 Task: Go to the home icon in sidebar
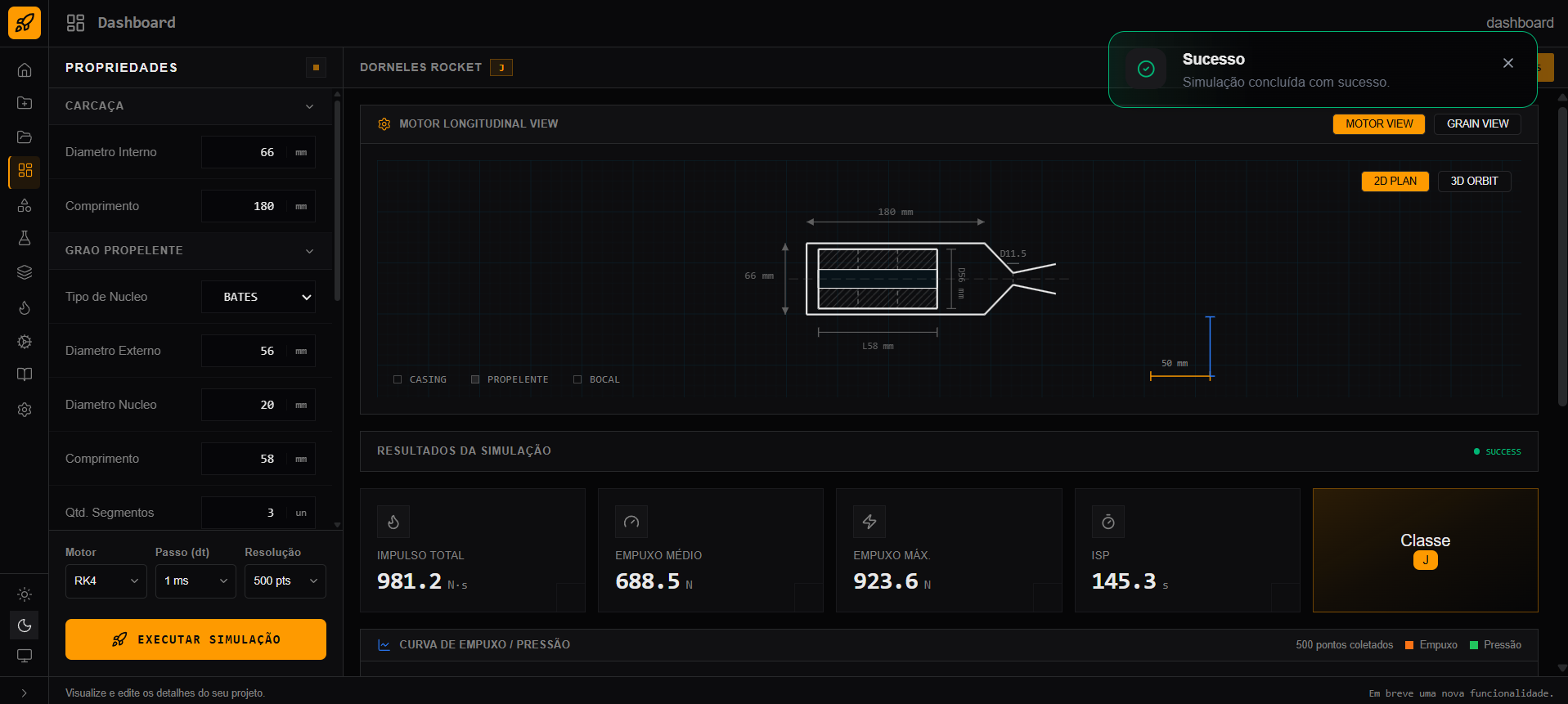tap(25, 70)
